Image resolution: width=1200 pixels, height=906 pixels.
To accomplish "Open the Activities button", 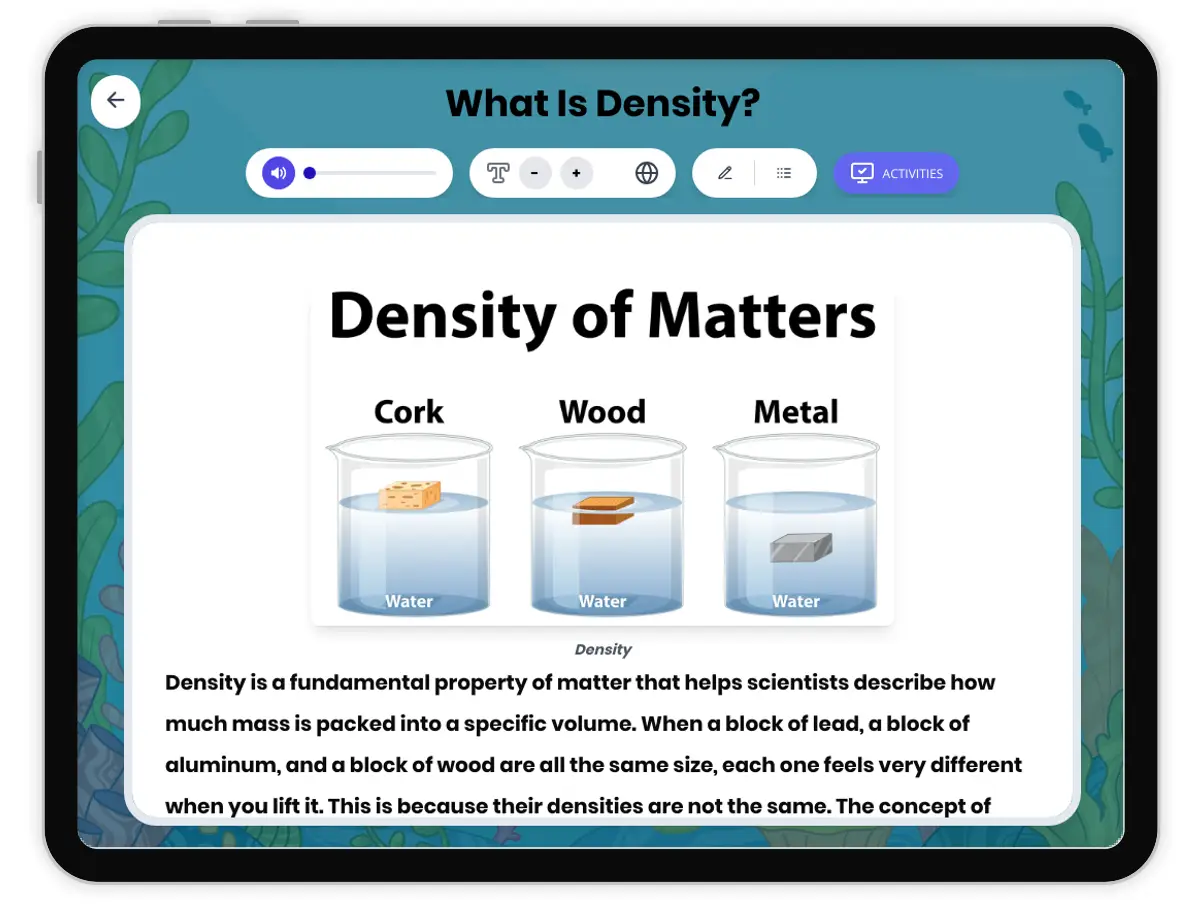I will [896, 173].
